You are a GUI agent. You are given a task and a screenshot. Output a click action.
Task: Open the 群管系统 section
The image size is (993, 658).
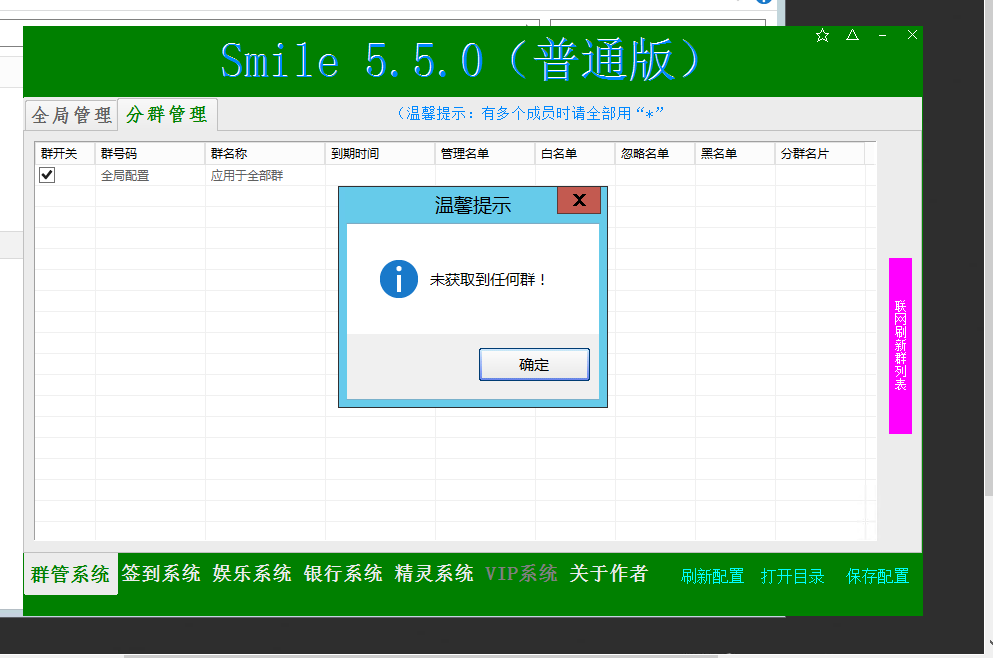[x=70, y=575]
